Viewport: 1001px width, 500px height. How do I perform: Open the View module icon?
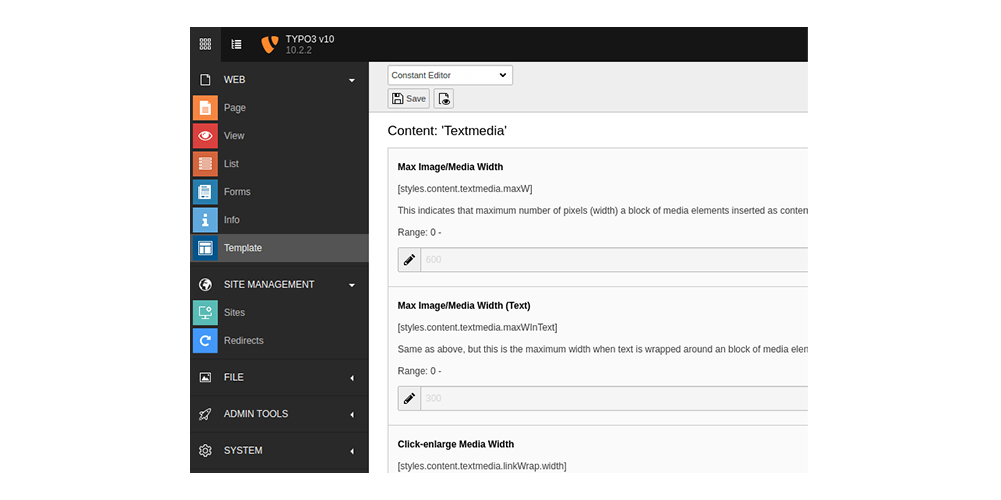(x=205, y=136)
